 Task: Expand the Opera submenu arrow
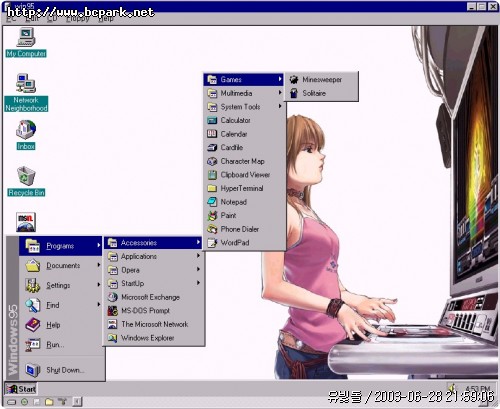pyautogui.click(x=198, y=269)
